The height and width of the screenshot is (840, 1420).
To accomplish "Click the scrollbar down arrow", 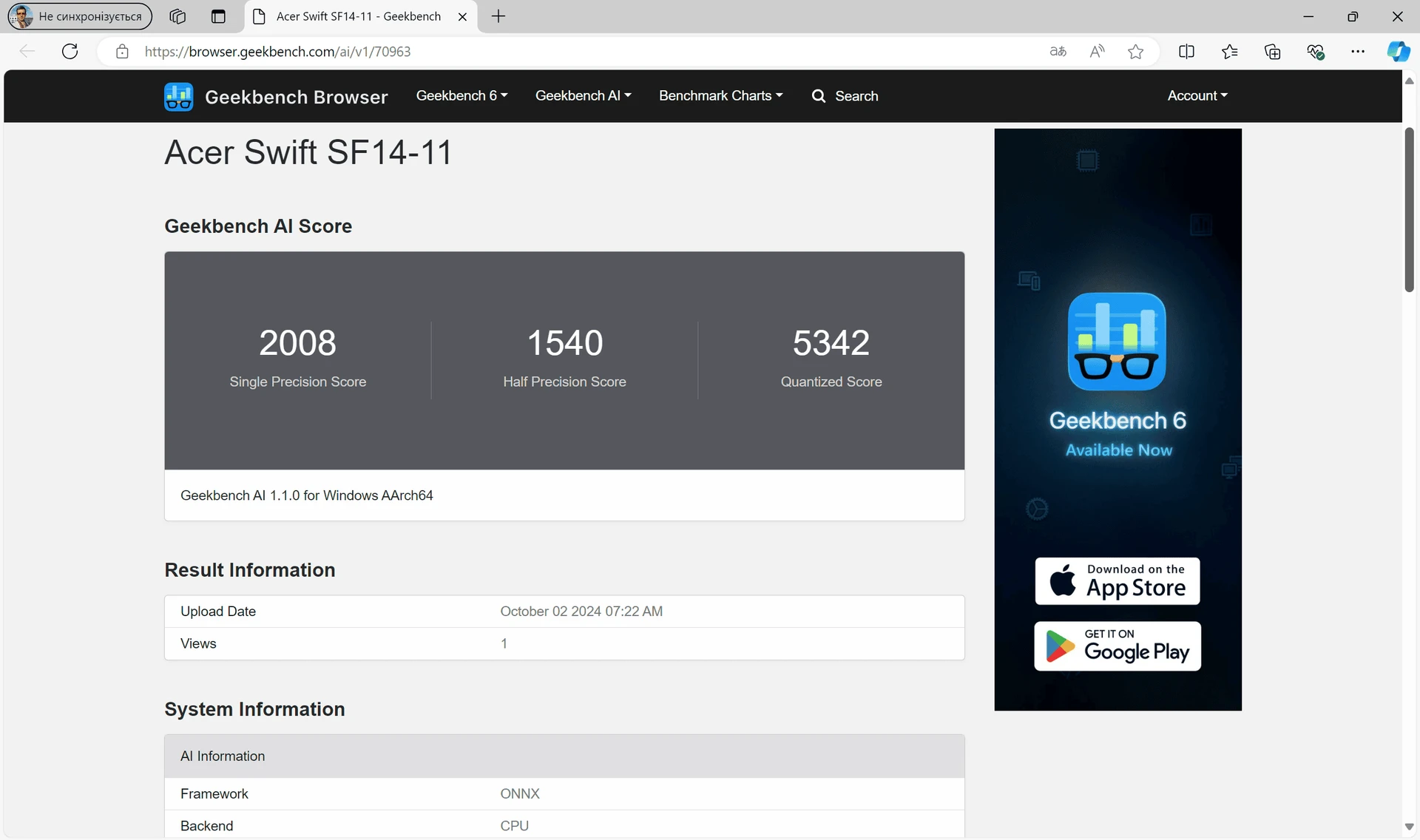I will coord(1409,827).
